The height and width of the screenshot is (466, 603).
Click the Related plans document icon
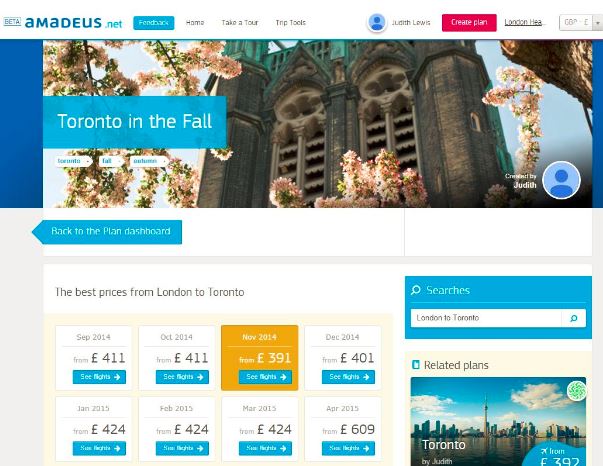pyautogui.click(x=415, y=364)
